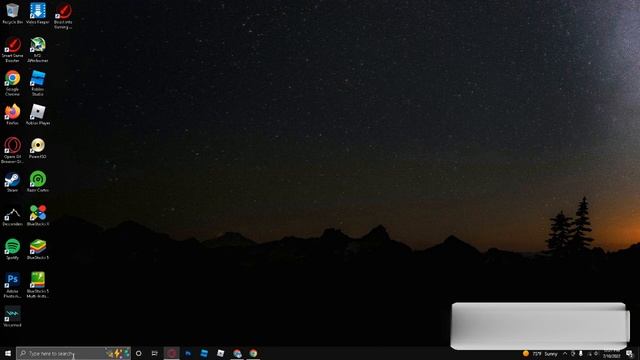Open Roblox Player from the taskbar
The width and height of the screenshot is (640, 360).
(220, 353)
